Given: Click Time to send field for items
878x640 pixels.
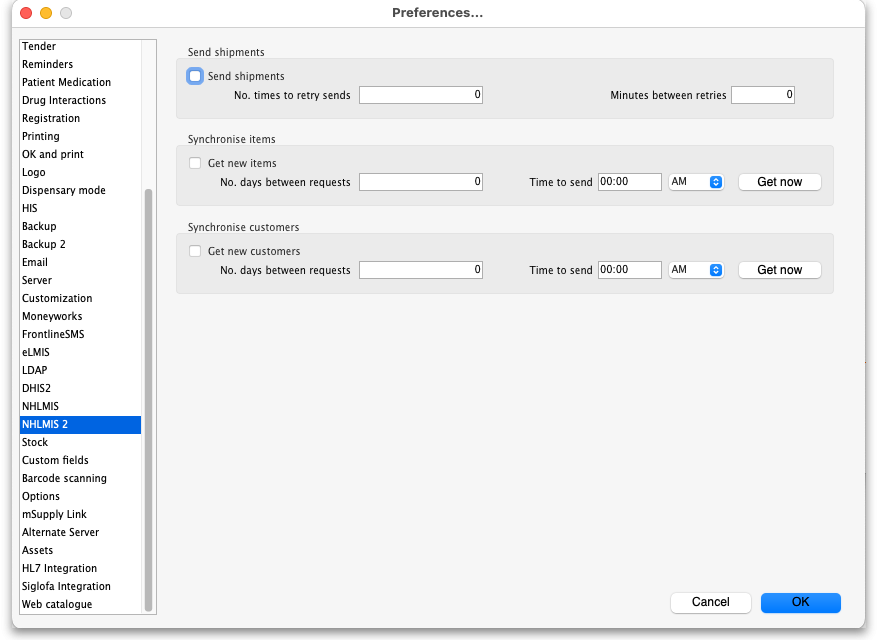Looking at the screenshot, I should [629, 182].
